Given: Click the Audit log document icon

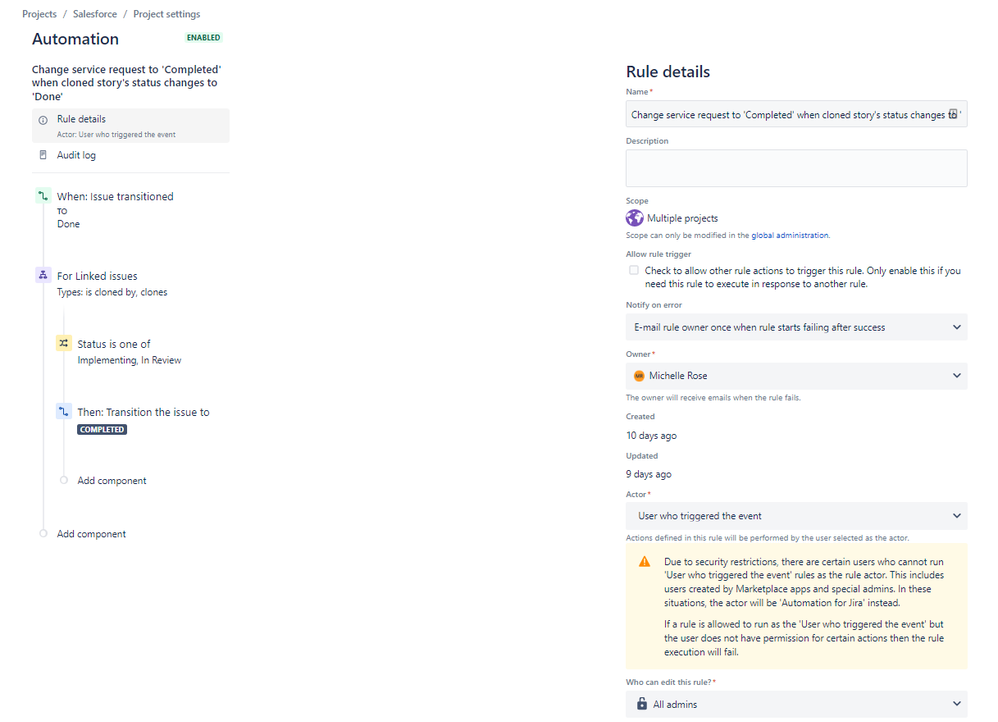Looking at the screenshot, I should [x=43, y=155].
